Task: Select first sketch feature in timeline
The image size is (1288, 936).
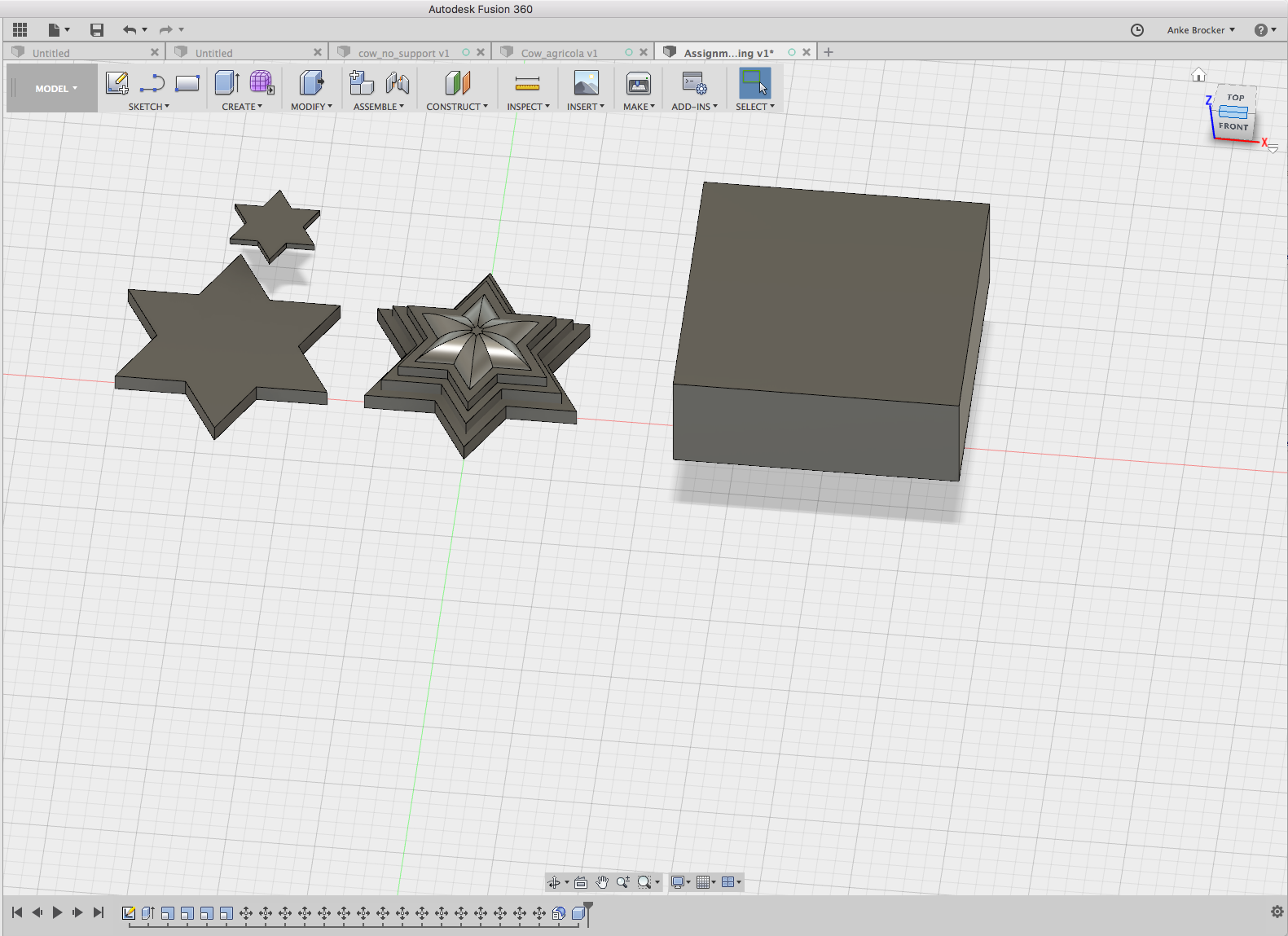Action: (x=129, y=913)
